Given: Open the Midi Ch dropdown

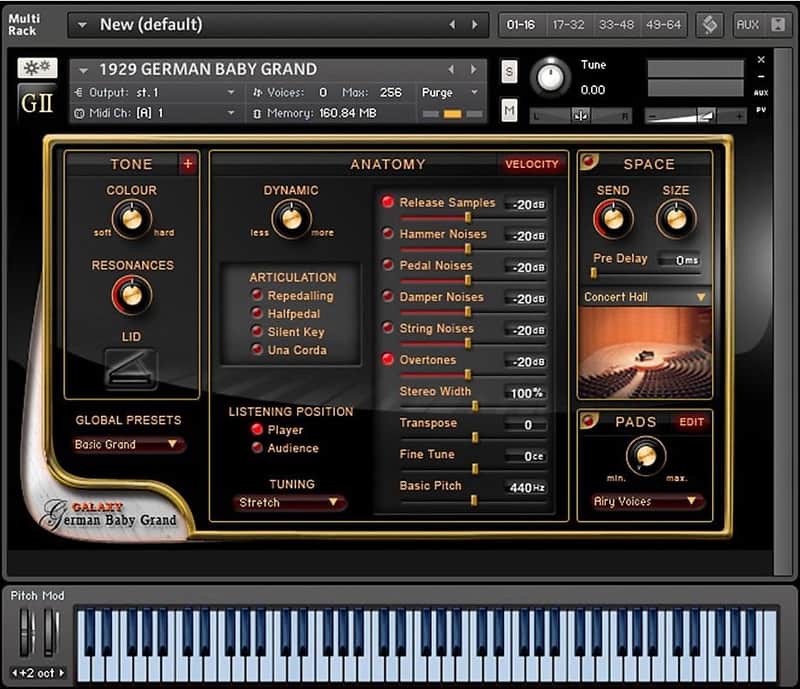Looking at the screenshot, I should (155, 113).
